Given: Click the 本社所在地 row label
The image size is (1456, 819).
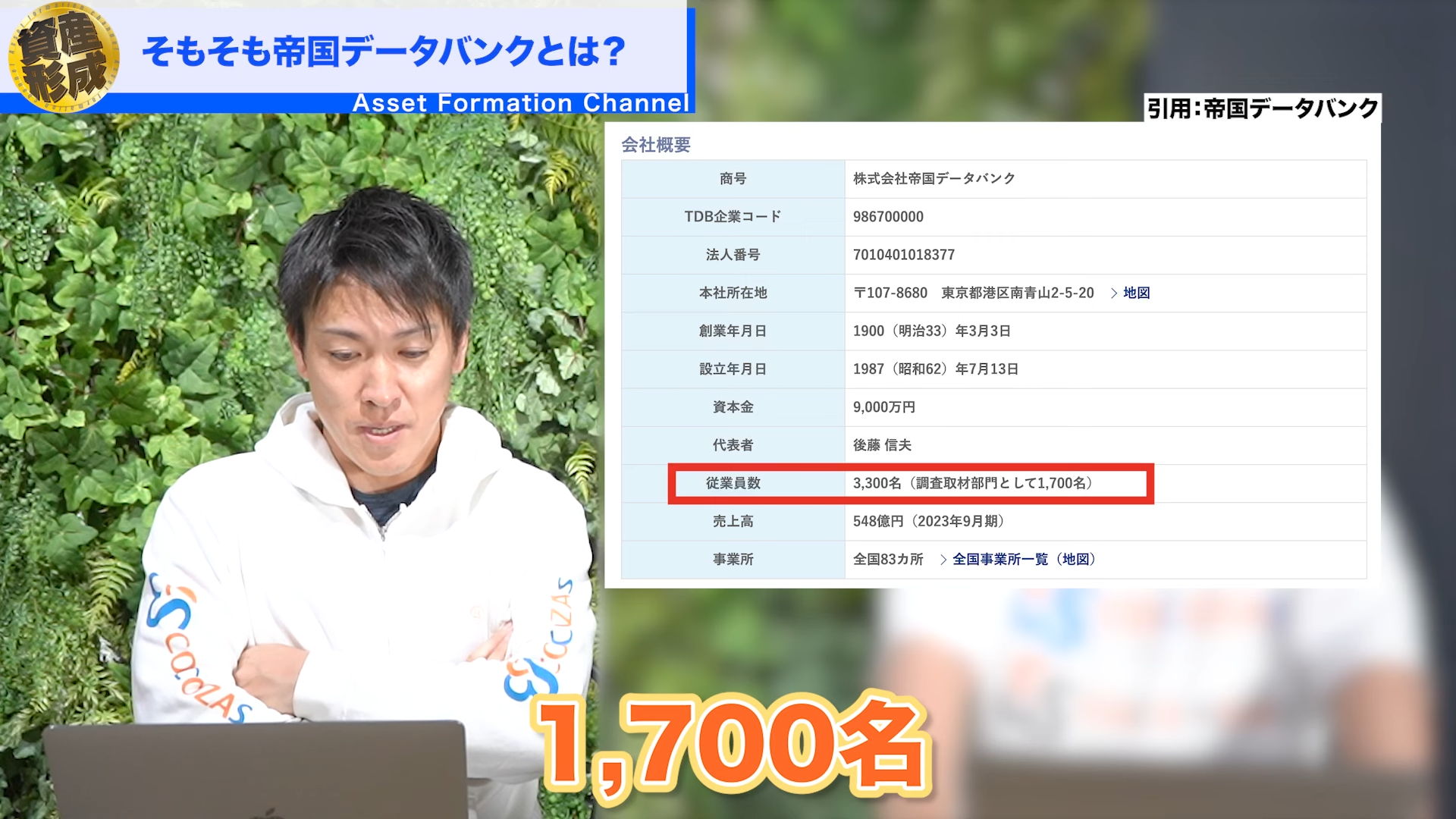Looking at the screenshot, I should coord(733,293).
